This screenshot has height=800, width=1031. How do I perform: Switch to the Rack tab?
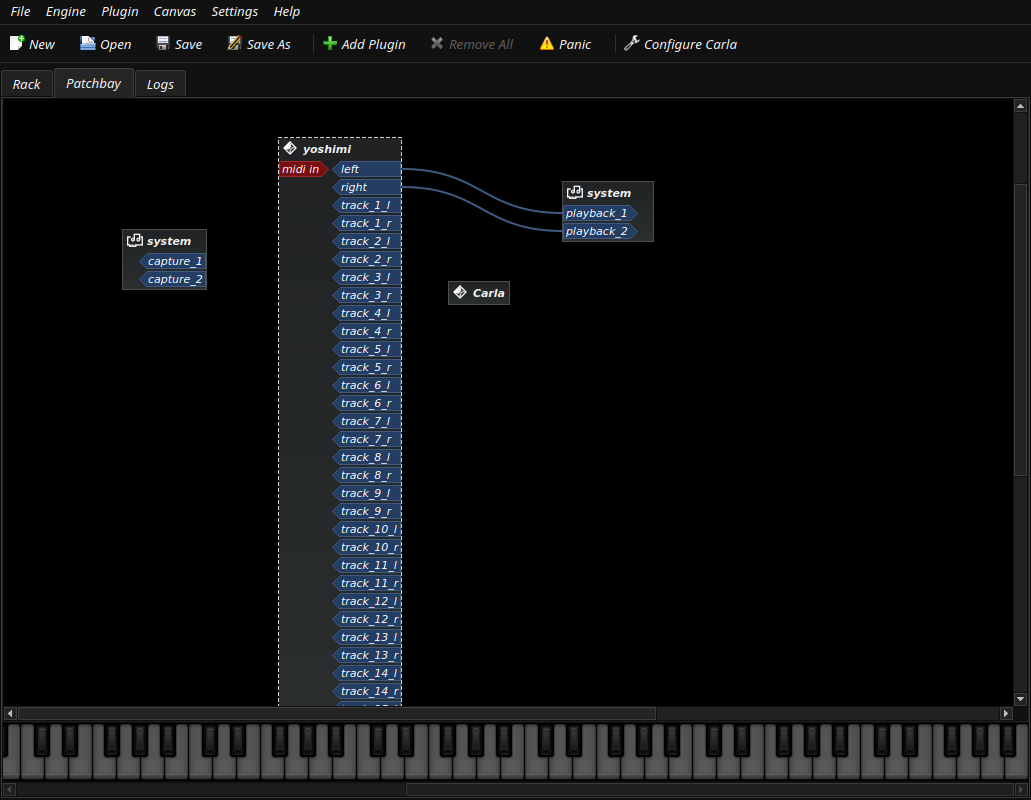pos(27,84)
